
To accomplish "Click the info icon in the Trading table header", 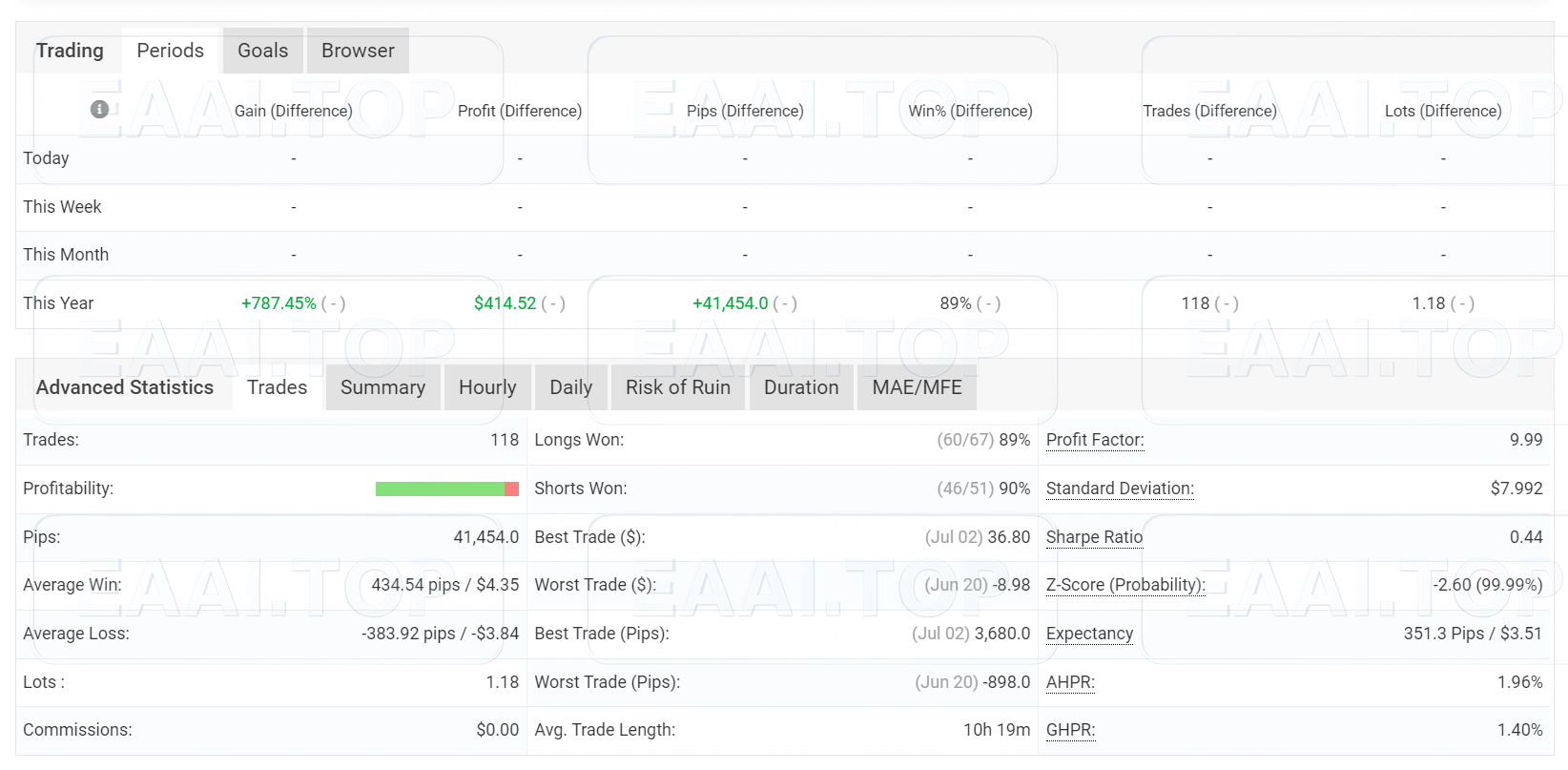I will click(99, 110).
